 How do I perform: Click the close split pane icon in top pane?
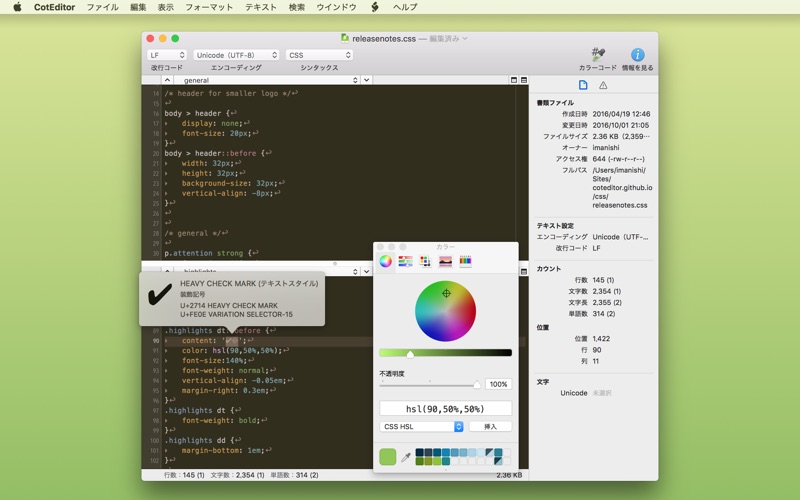click(523, 80)
